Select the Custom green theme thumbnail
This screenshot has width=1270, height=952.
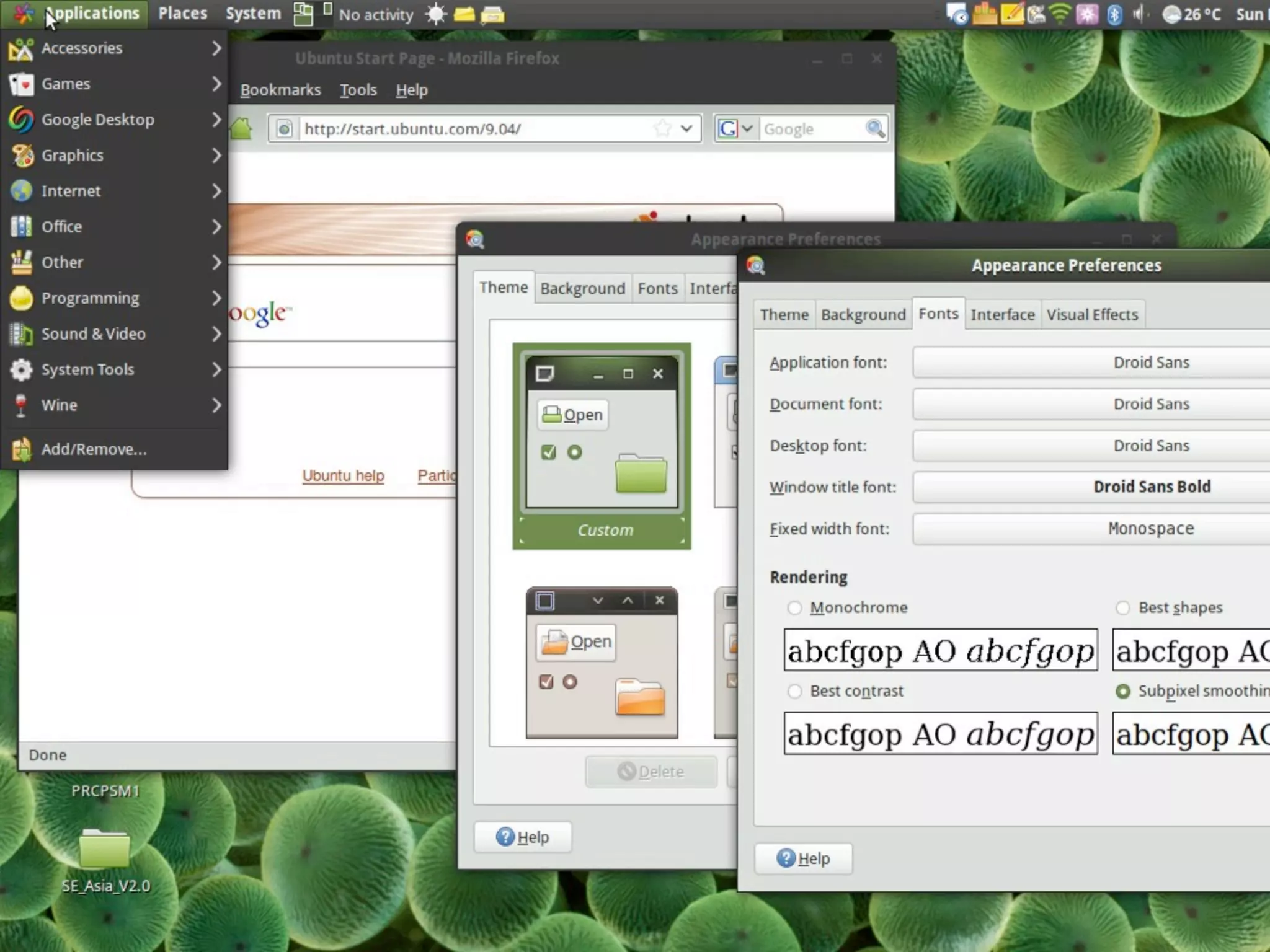[x=602, y=446]
